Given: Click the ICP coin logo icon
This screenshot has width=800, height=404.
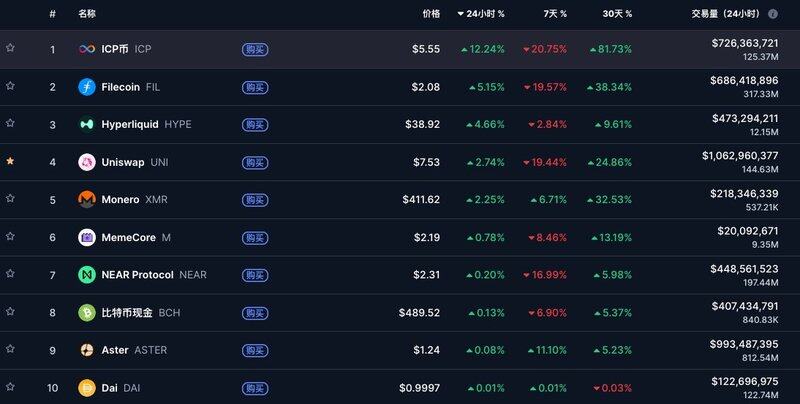Looking at the screenshot, I should 87,49.
